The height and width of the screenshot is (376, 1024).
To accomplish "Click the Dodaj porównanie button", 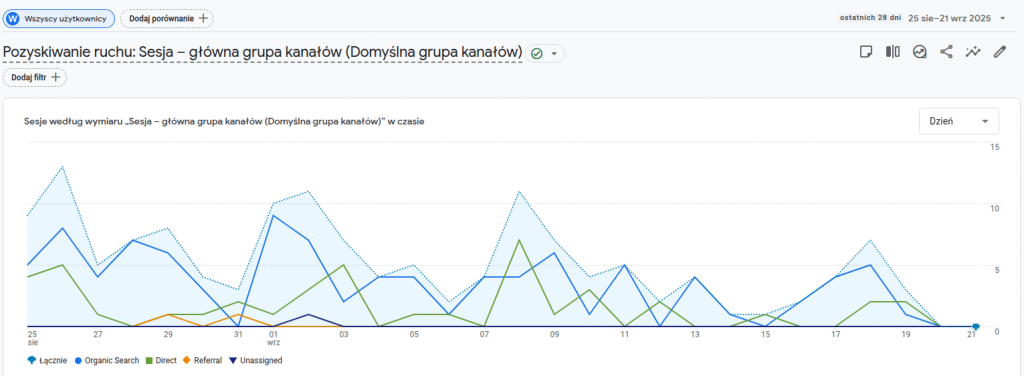I will (x=167, y=19).
